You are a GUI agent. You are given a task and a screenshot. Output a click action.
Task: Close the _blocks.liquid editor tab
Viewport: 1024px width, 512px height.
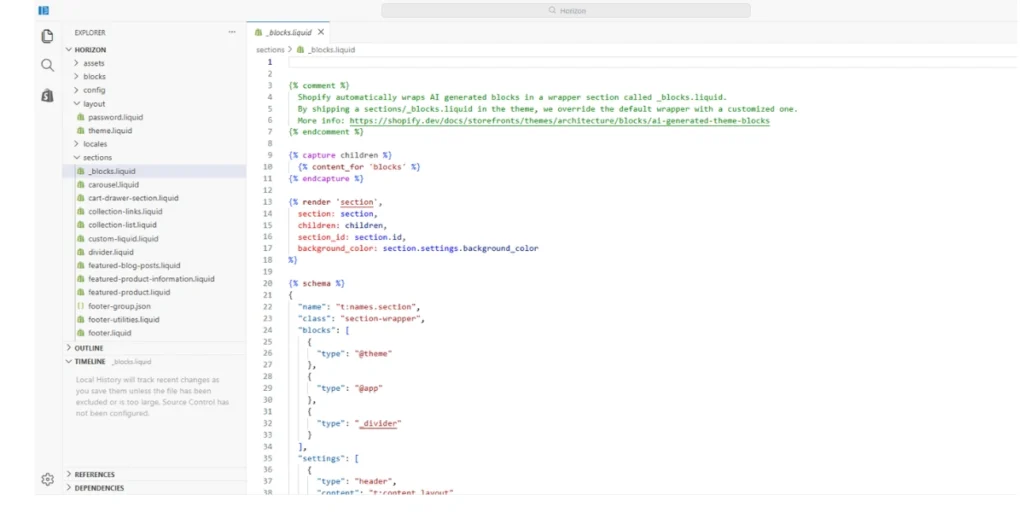tap(321, 32)
